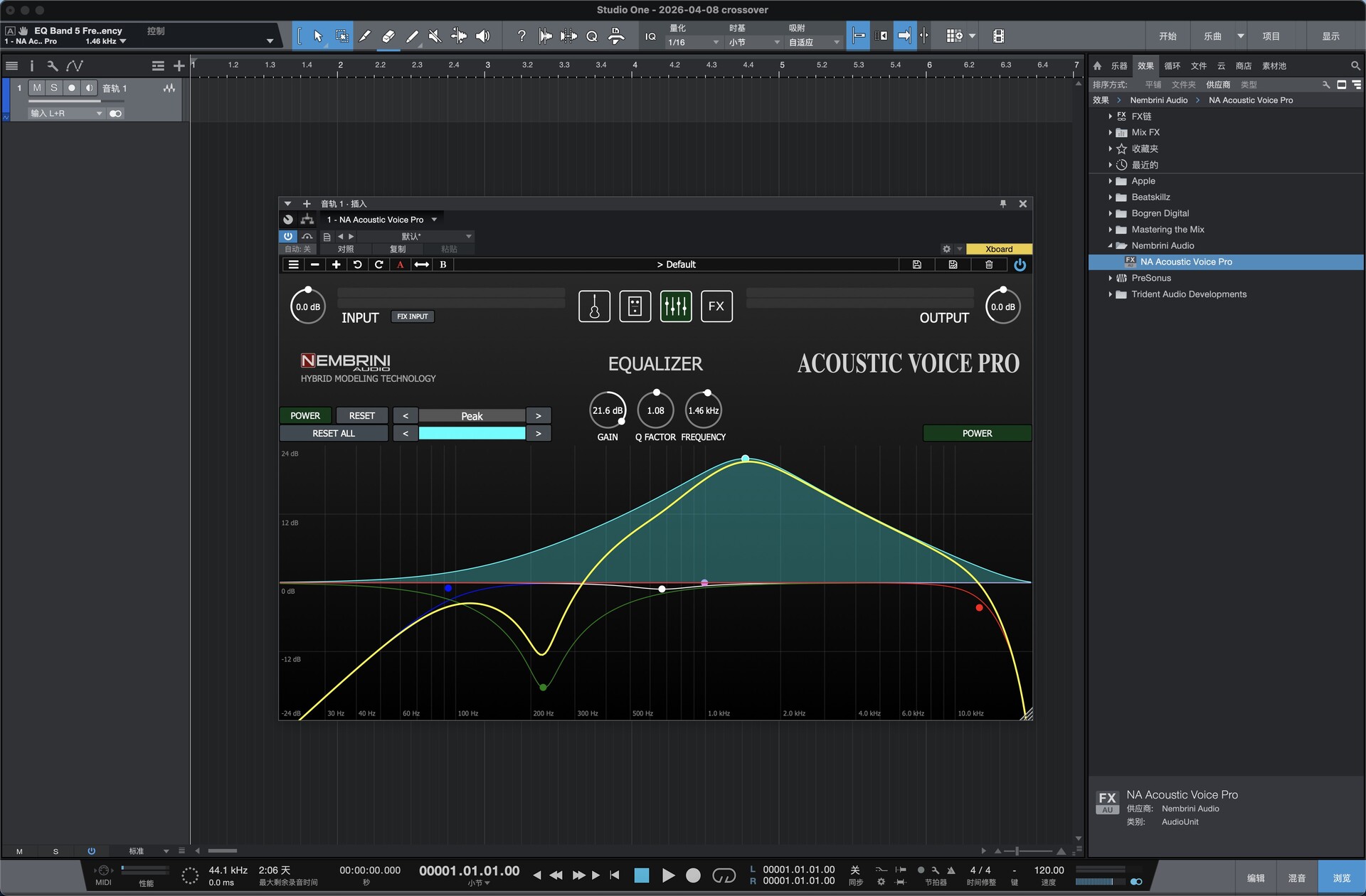The image size is (1366, 896).
Task: Expand the PreSonus vendor folder
Action: 1110,278
